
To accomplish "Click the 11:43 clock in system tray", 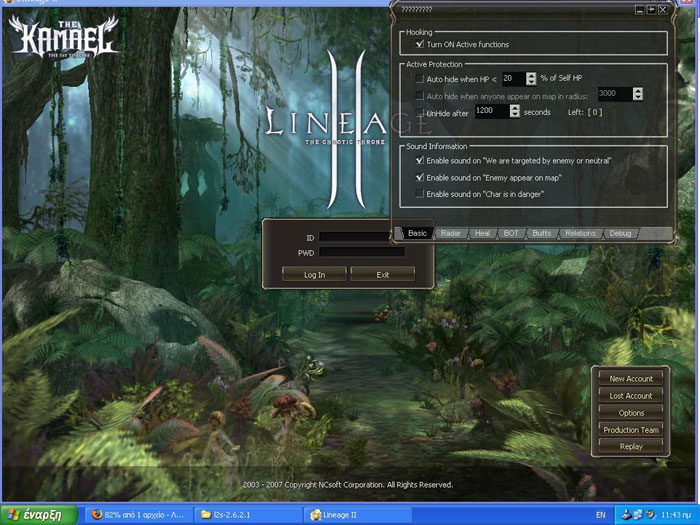I will pos(676,515).
